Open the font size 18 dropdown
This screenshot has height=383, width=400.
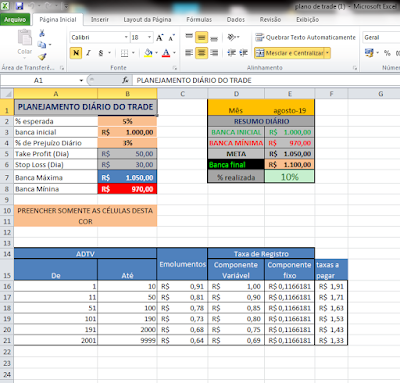149,37
